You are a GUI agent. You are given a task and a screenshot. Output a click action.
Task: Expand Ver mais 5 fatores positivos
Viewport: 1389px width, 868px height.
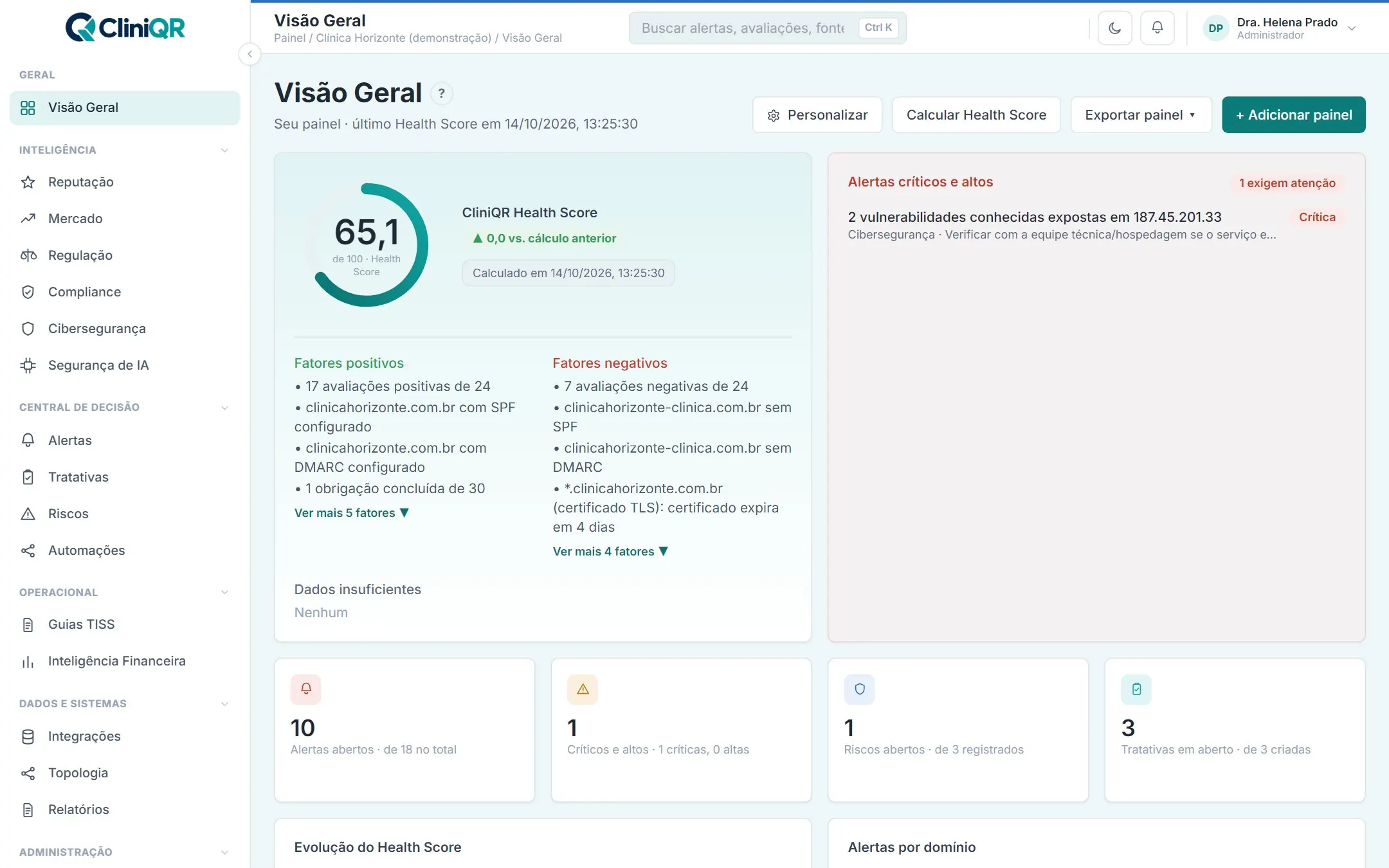[x=351, y=512]
